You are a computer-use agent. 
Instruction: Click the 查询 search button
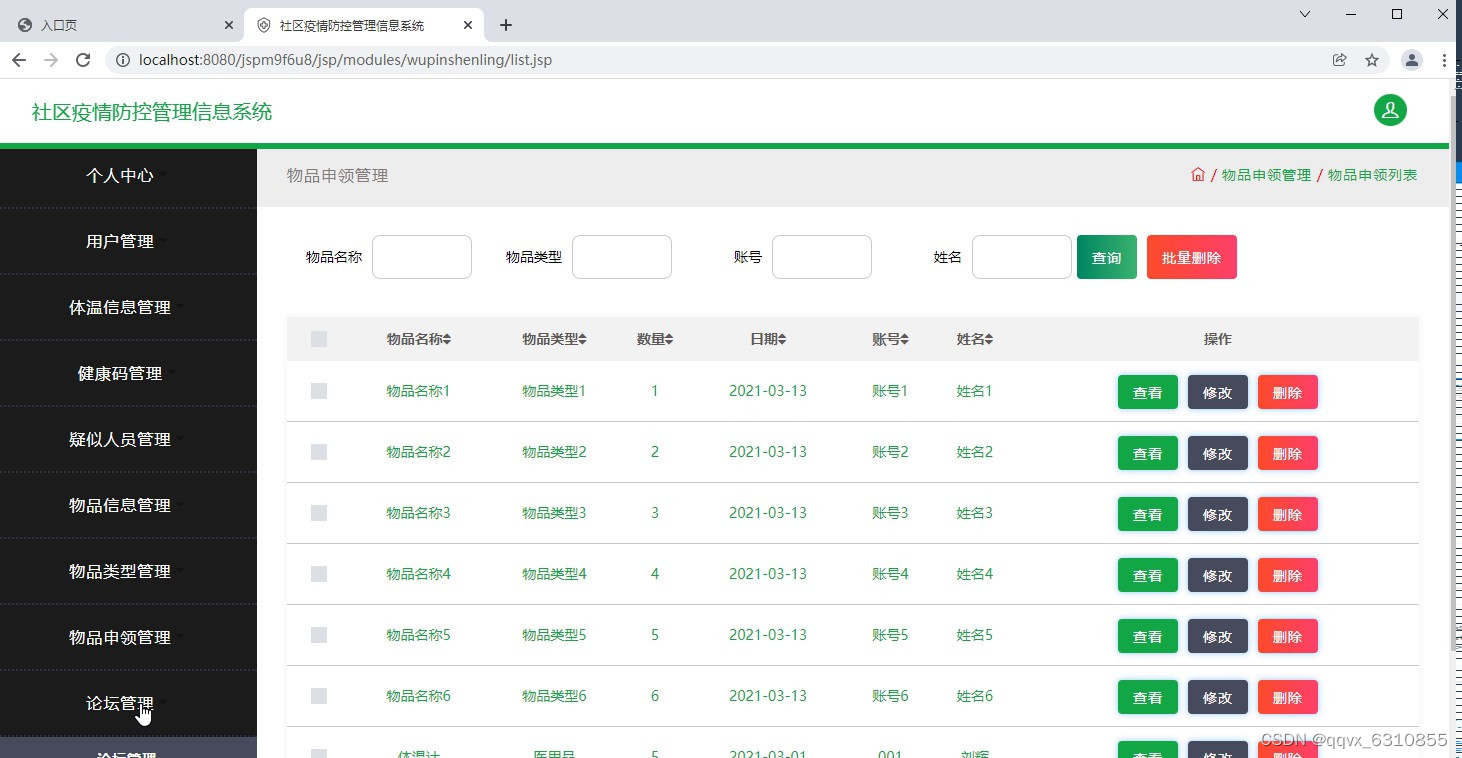point(1107,257)
